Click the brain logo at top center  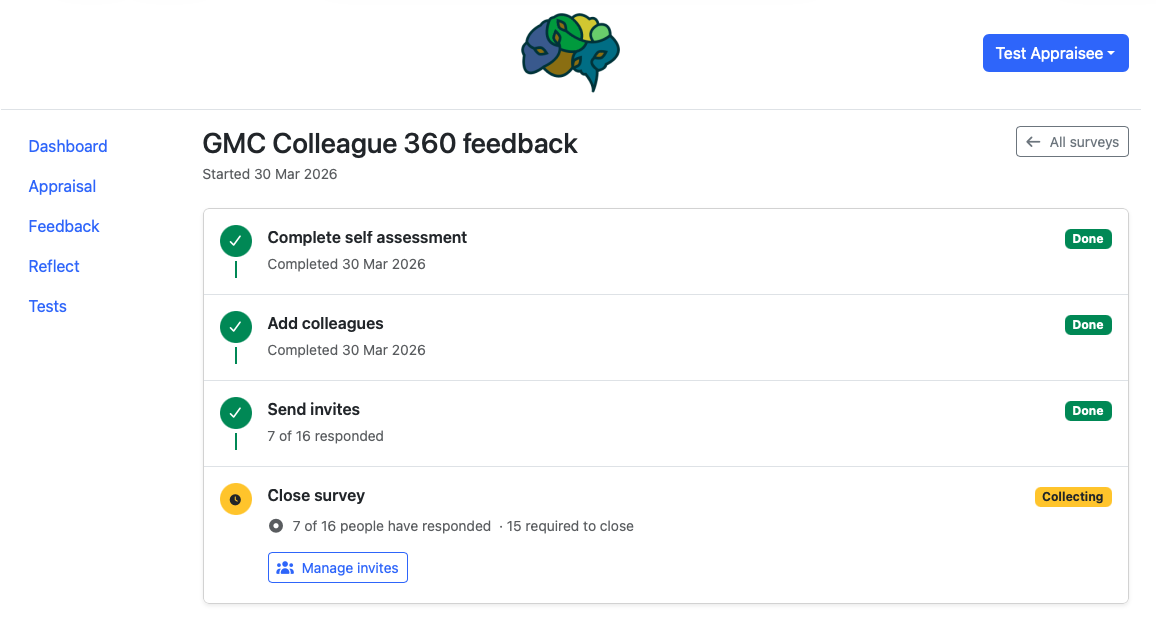pos(569,52)
